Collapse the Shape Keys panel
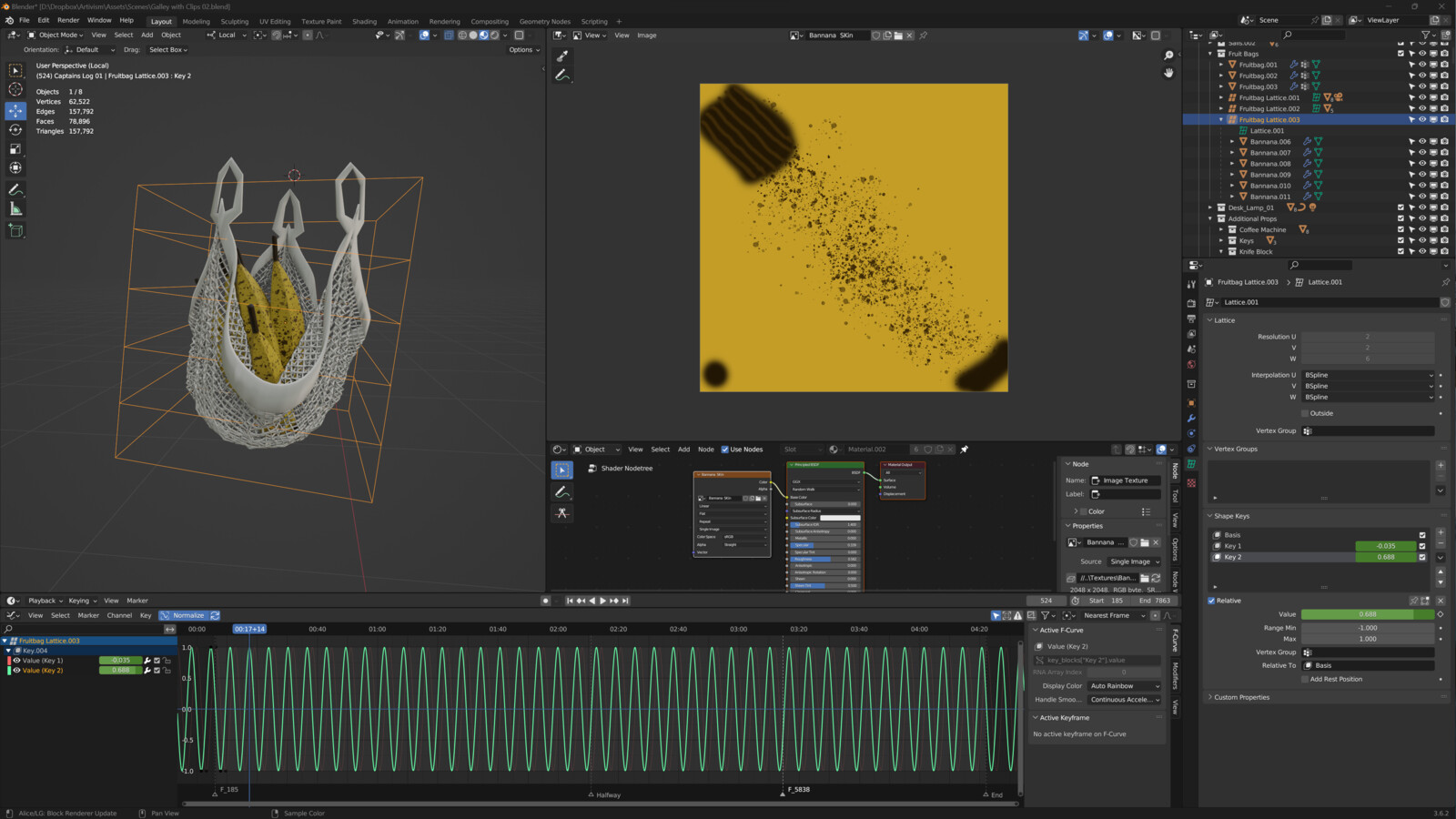The height and width of the screenshot is (819, 1456). coord(1231,516)
